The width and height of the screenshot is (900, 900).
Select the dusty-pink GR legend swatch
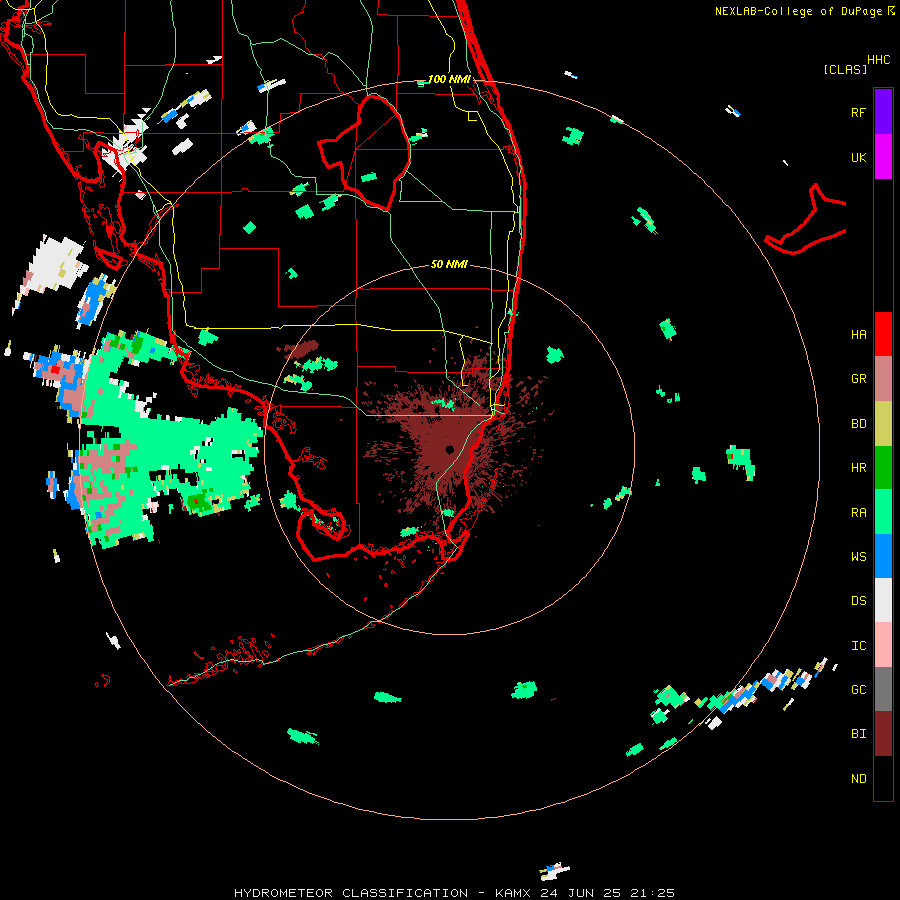click(x=883, y=378)
